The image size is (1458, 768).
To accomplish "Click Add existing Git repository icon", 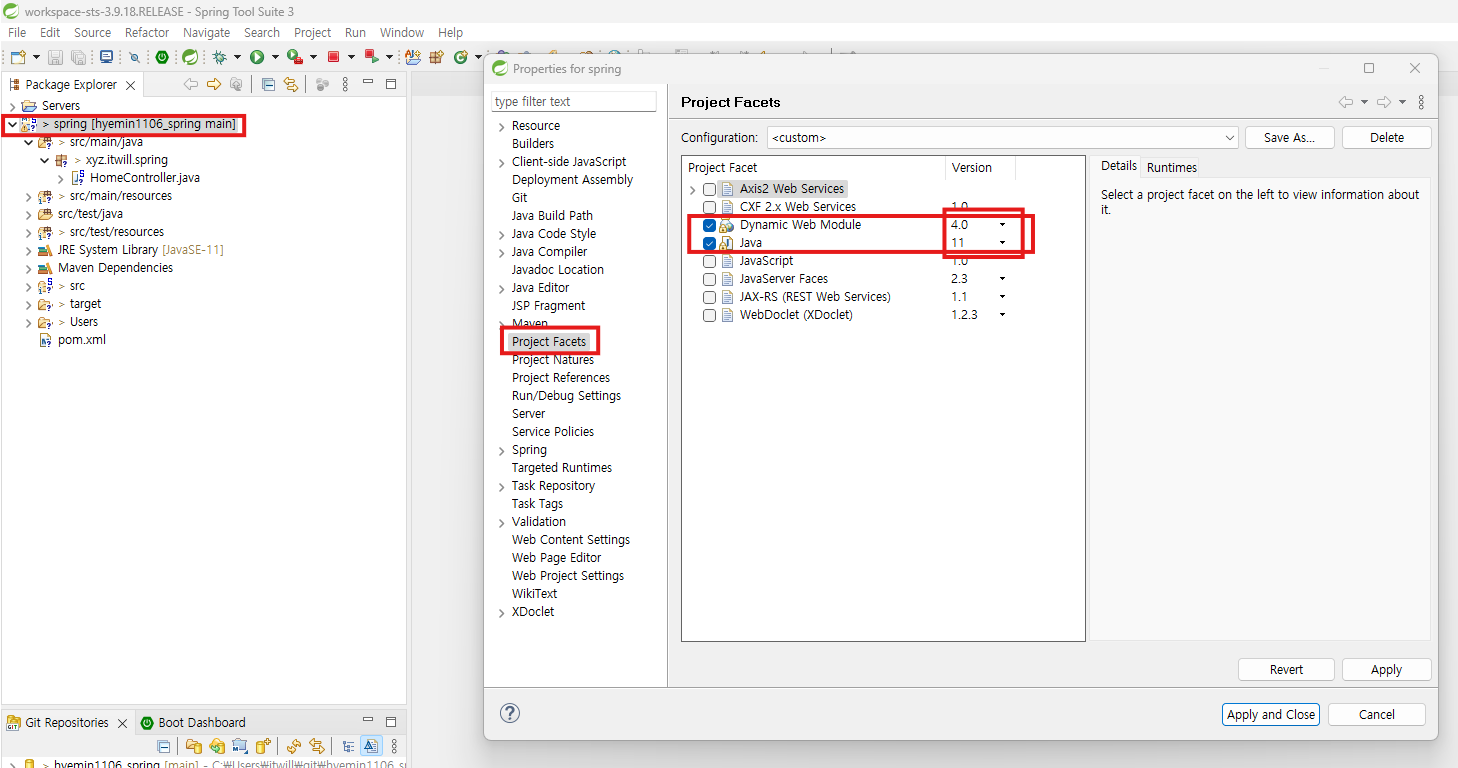I will (193, 746).
